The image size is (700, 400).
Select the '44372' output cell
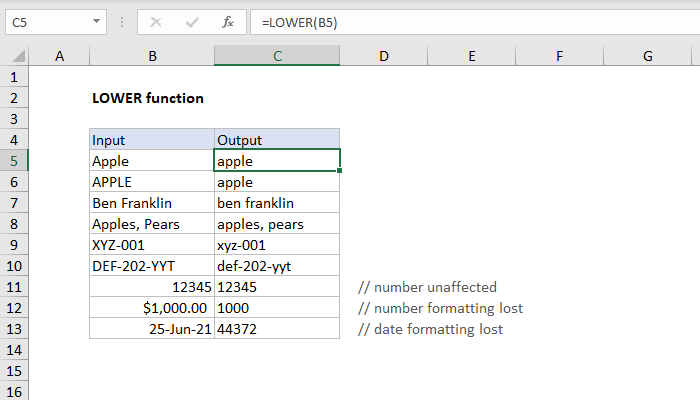tap(277, 329)
